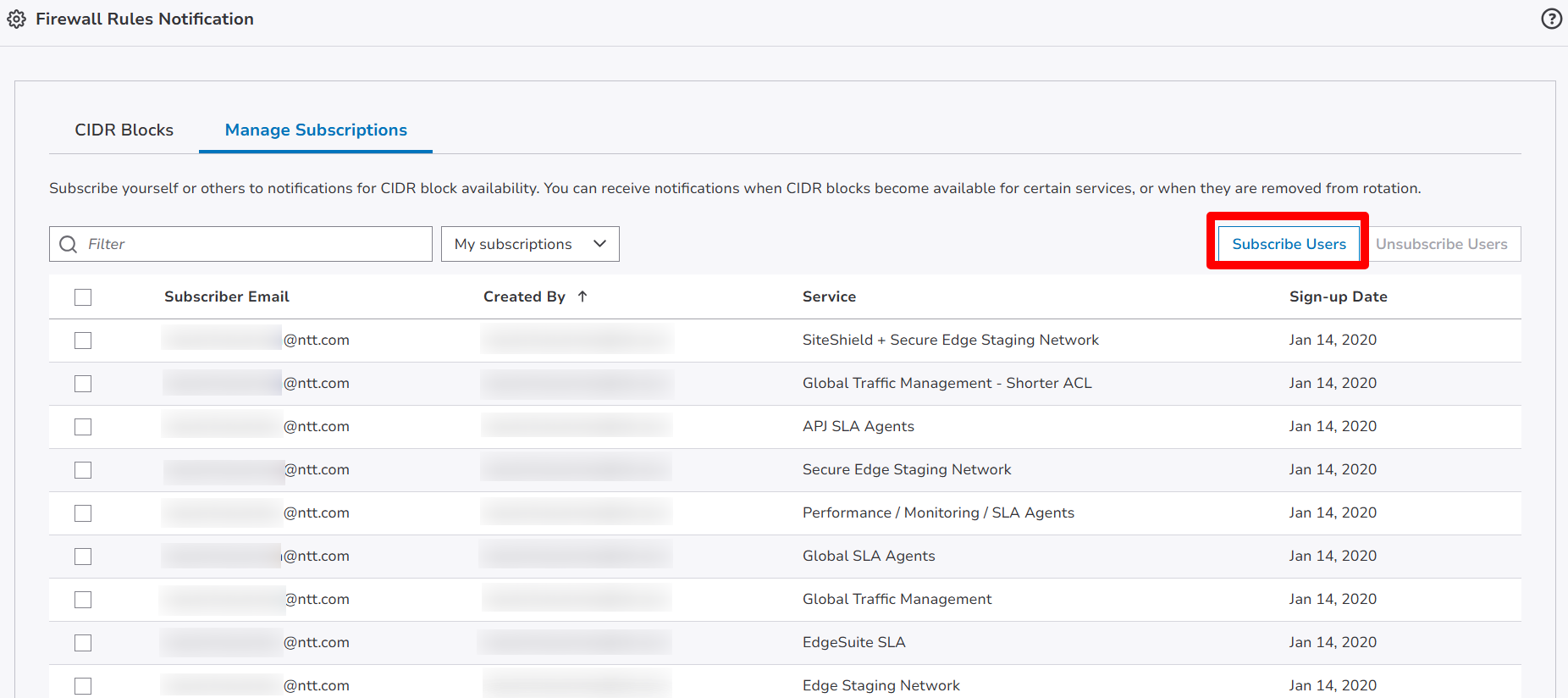Viewport: 1568px width, 698px height.
Task: Click the Subscribe Users button
Action: [x=1288, y=244]
